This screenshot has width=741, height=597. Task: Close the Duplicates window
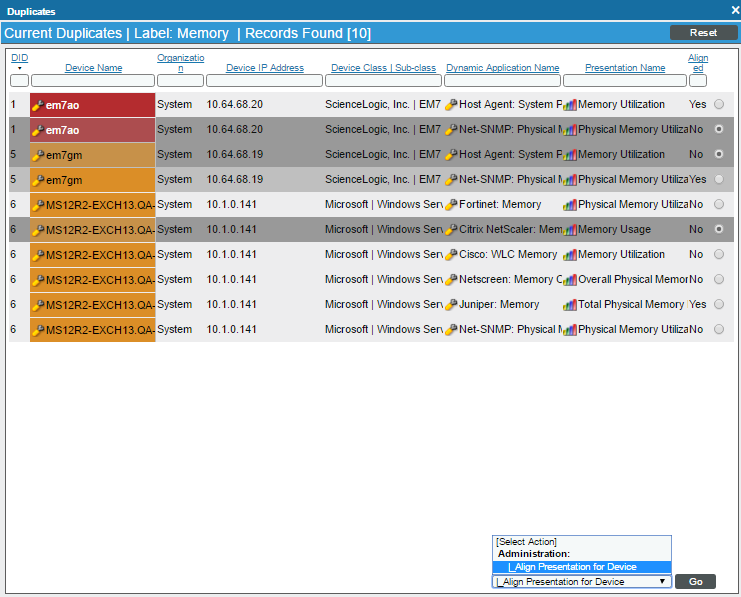735,10
